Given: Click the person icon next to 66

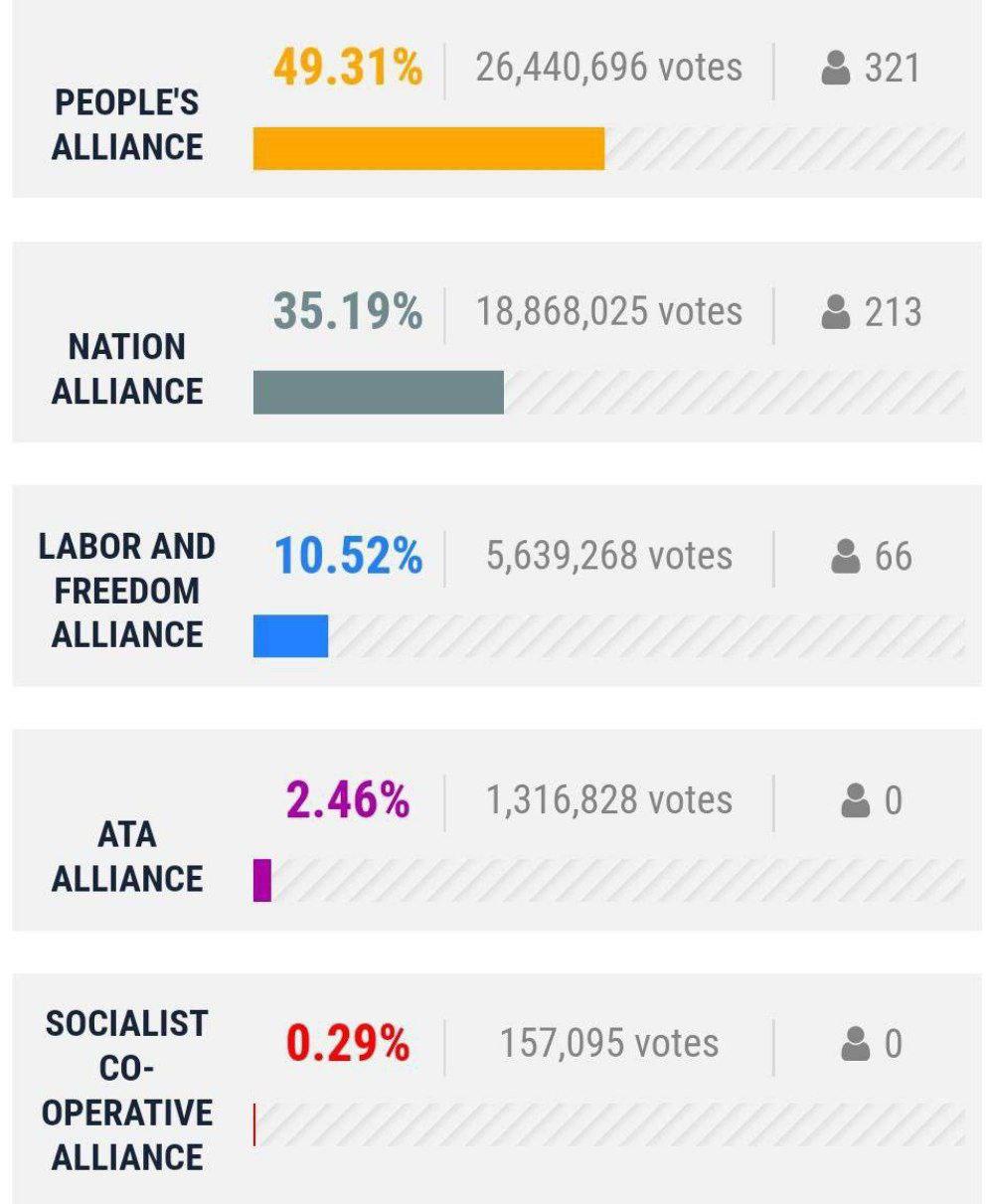Looking at the screenshot, I should 846,557.
